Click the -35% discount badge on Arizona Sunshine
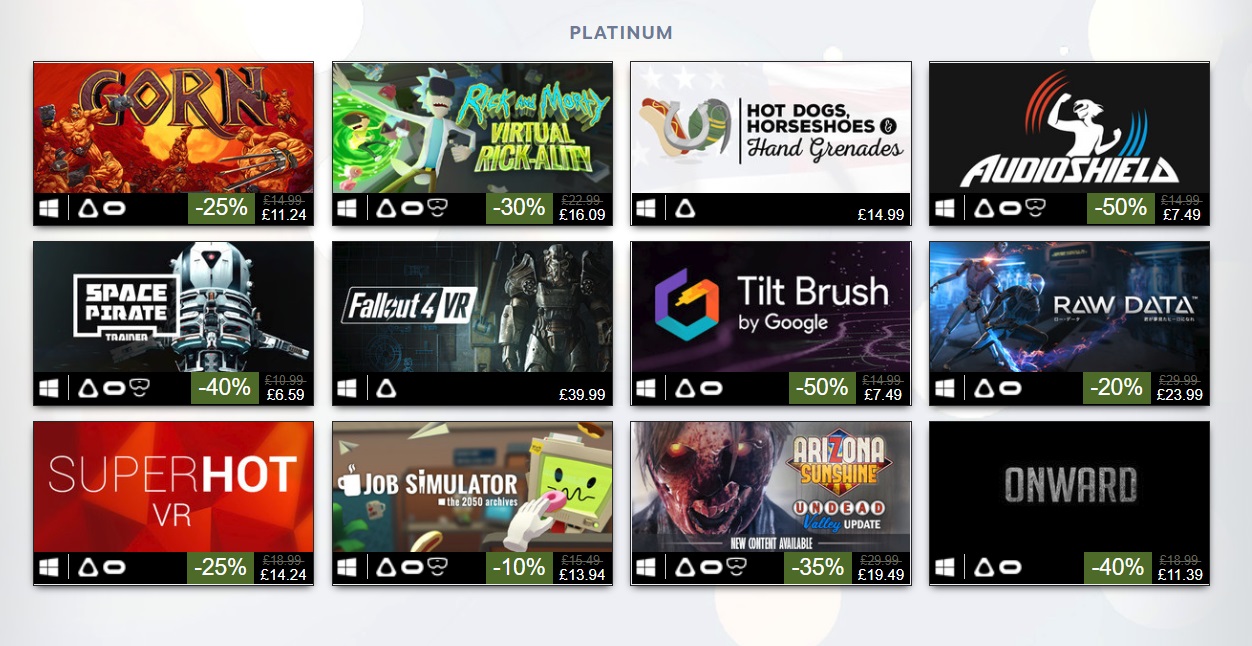Screen dimensions: 1252x646 click(818, 568)
